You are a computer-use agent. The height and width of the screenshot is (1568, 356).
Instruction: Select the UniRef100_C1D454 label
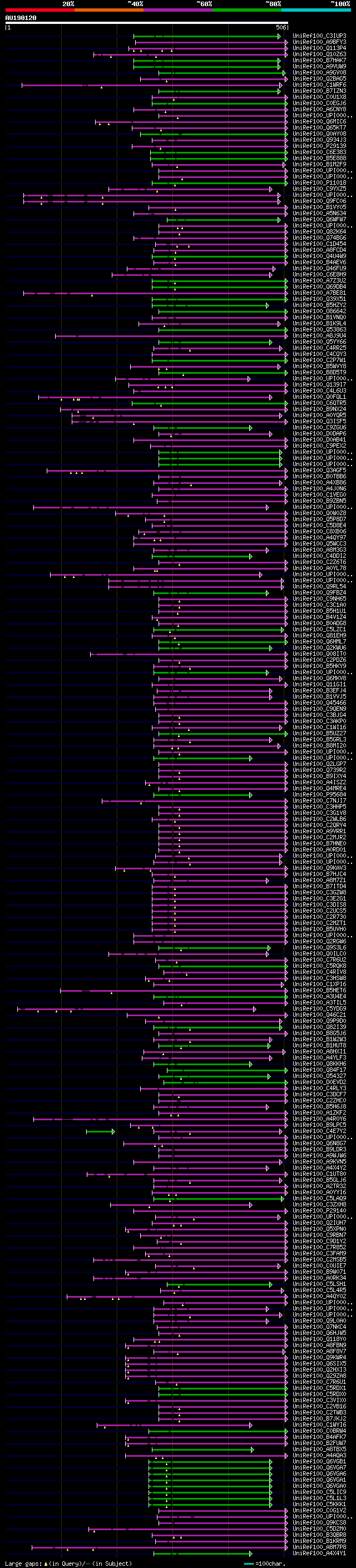pyautogui.click(x=319, y=244)
